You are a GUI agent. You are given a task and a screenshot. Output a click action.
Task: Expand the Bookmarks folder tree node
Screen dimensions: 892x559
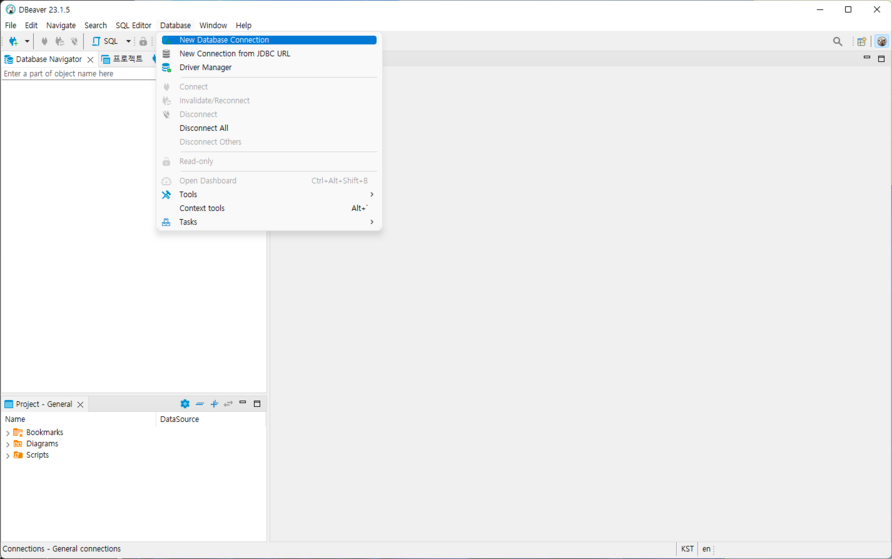pos(8,433)
